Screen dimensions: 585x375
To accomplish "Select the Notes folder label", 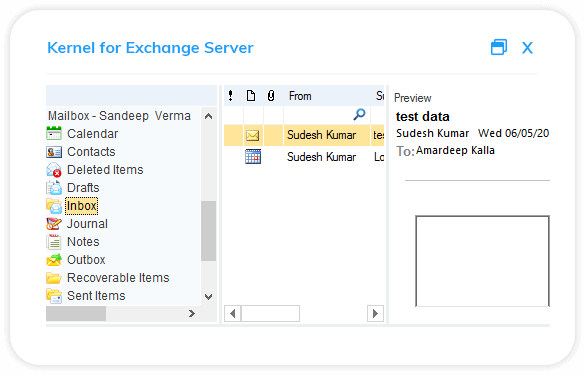I will pos(83,241).
